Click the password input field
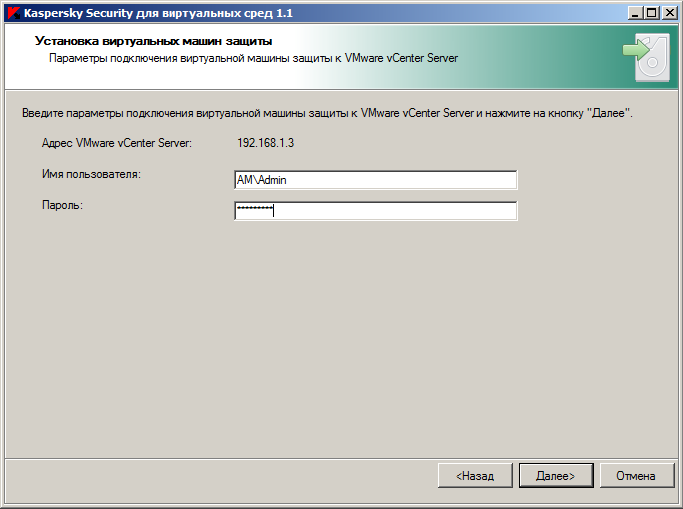 [x=375, y=211]
